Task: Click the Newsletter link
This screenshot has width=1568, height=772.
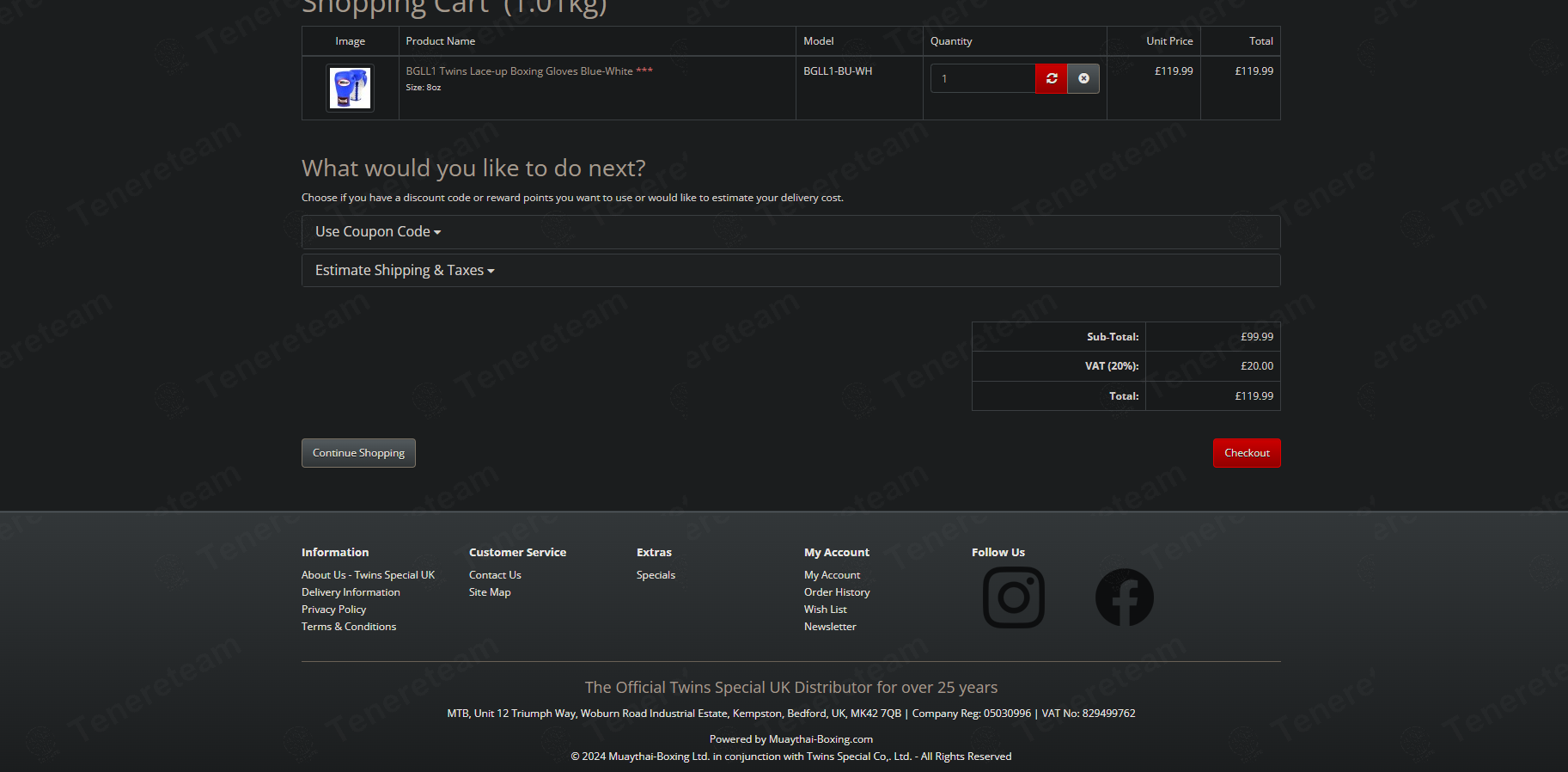Action: pos(830,627)
